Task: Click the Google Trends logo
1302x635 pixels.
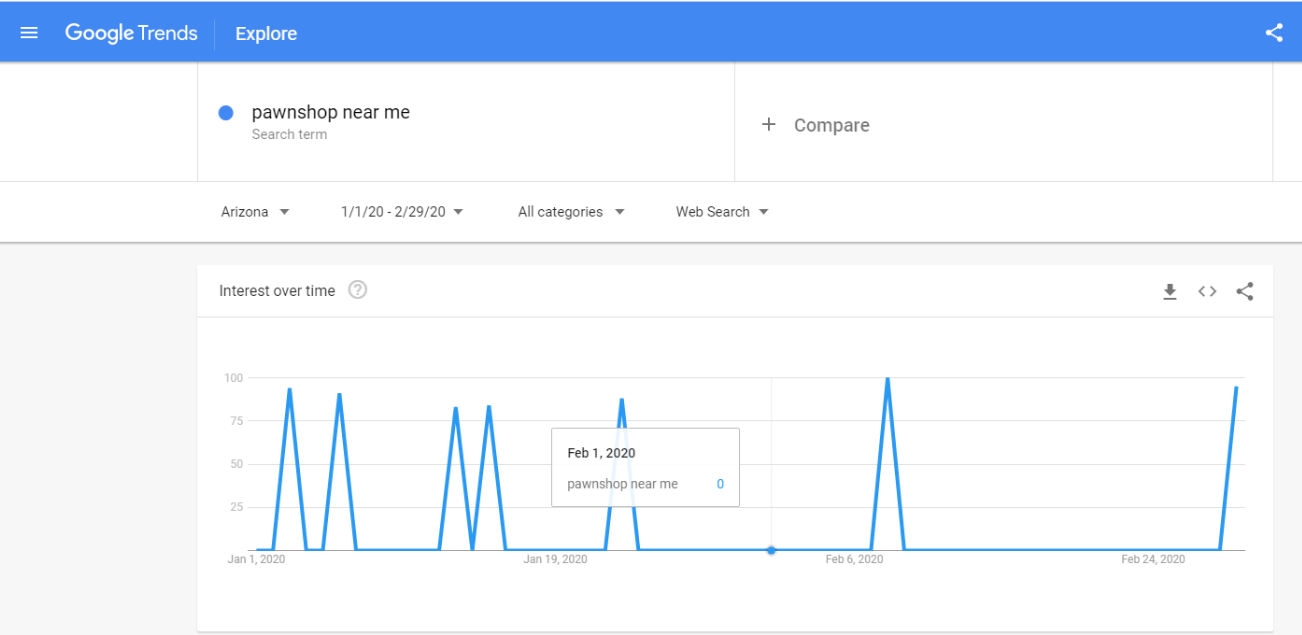Action: pyautogui.click(x=131, y=33)
